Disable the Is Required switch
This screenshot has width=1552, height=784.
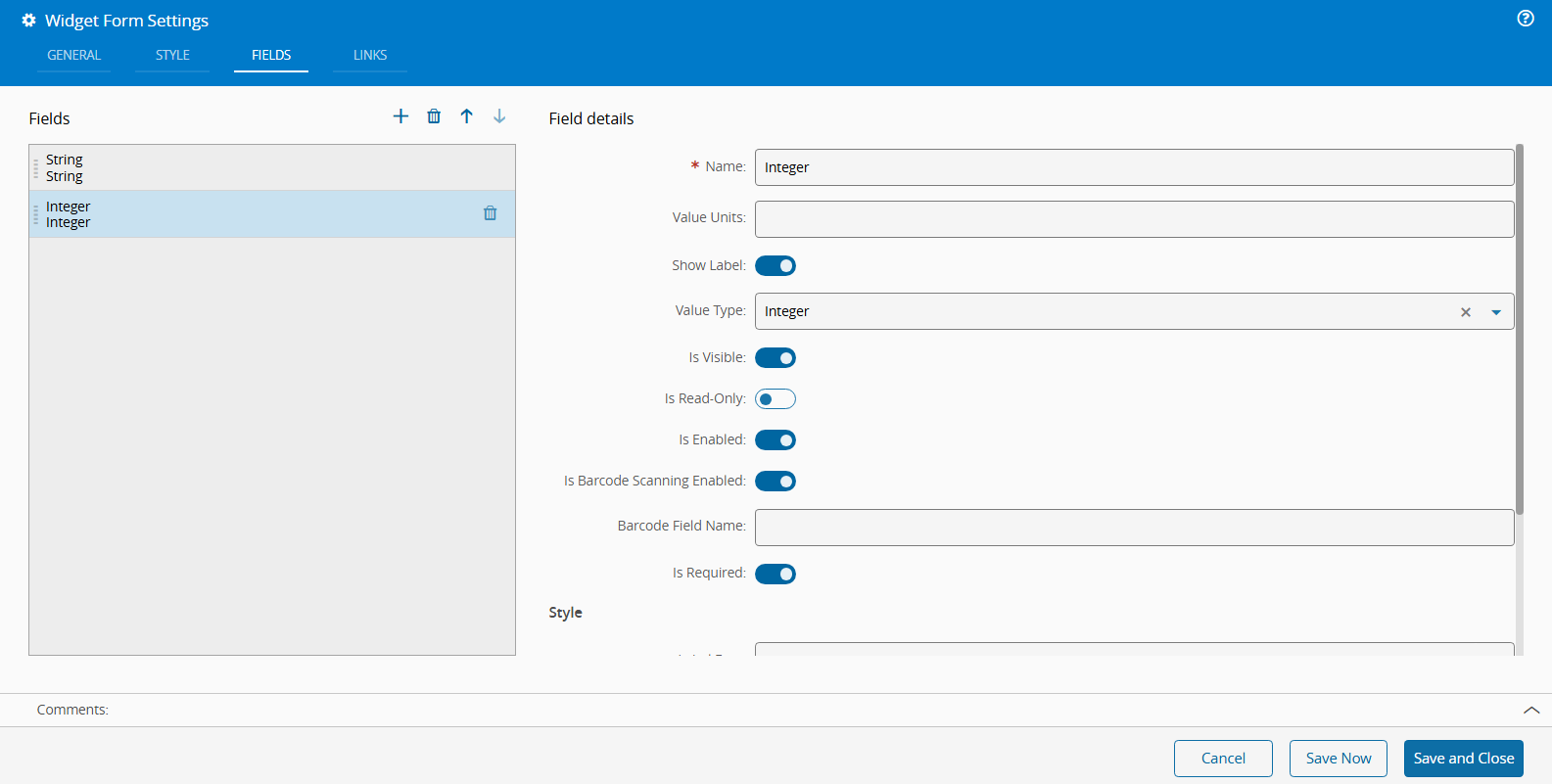point(775,575)
